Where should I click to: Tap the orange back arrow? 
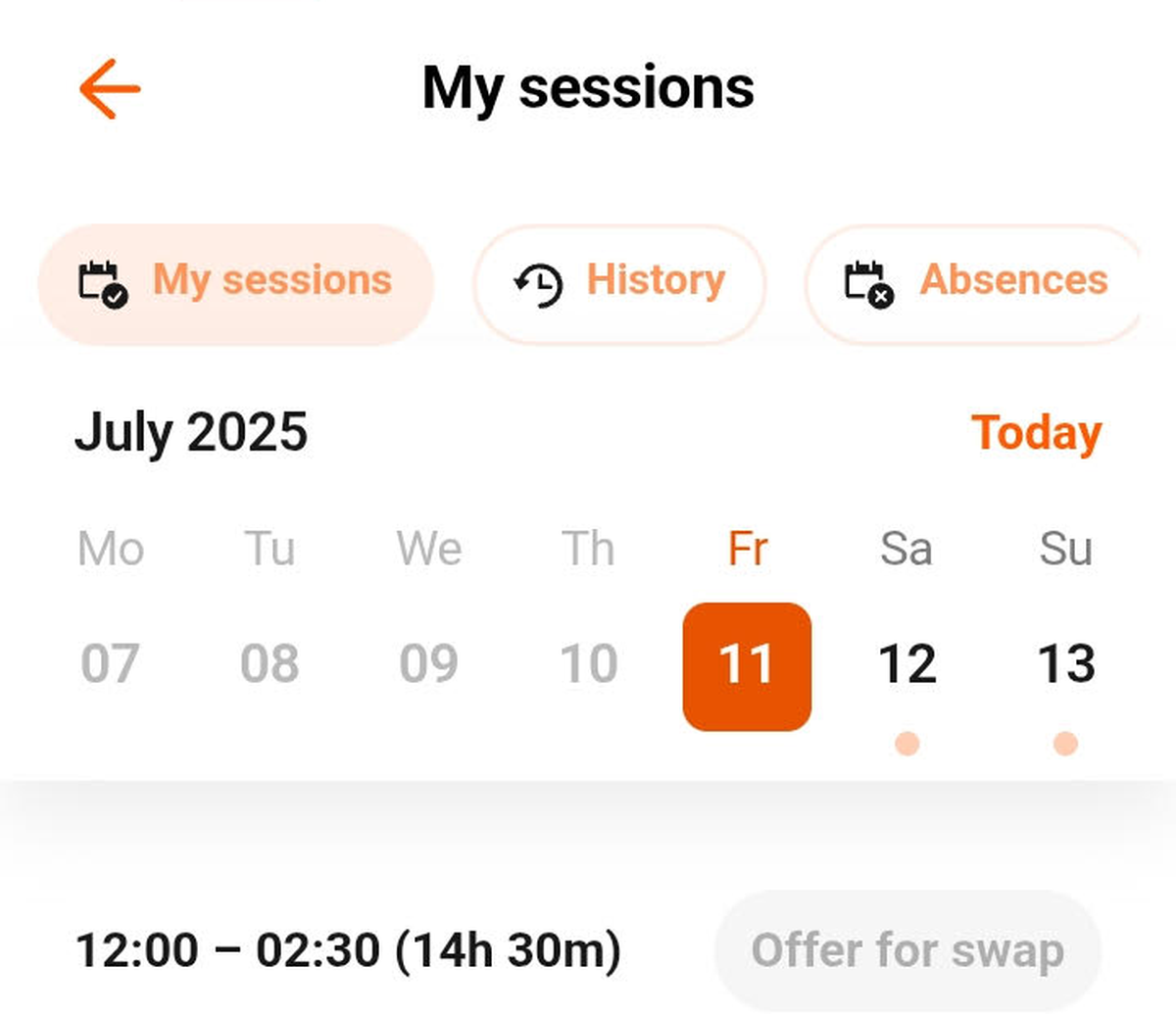pos(110,89)
